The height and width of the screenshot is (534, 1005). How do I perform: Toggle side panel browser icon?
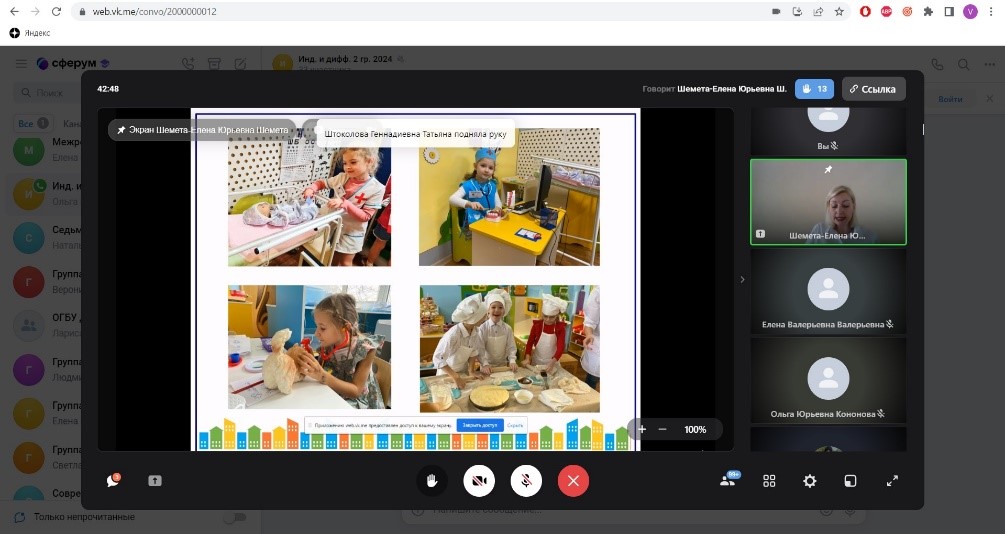point(949,12)
